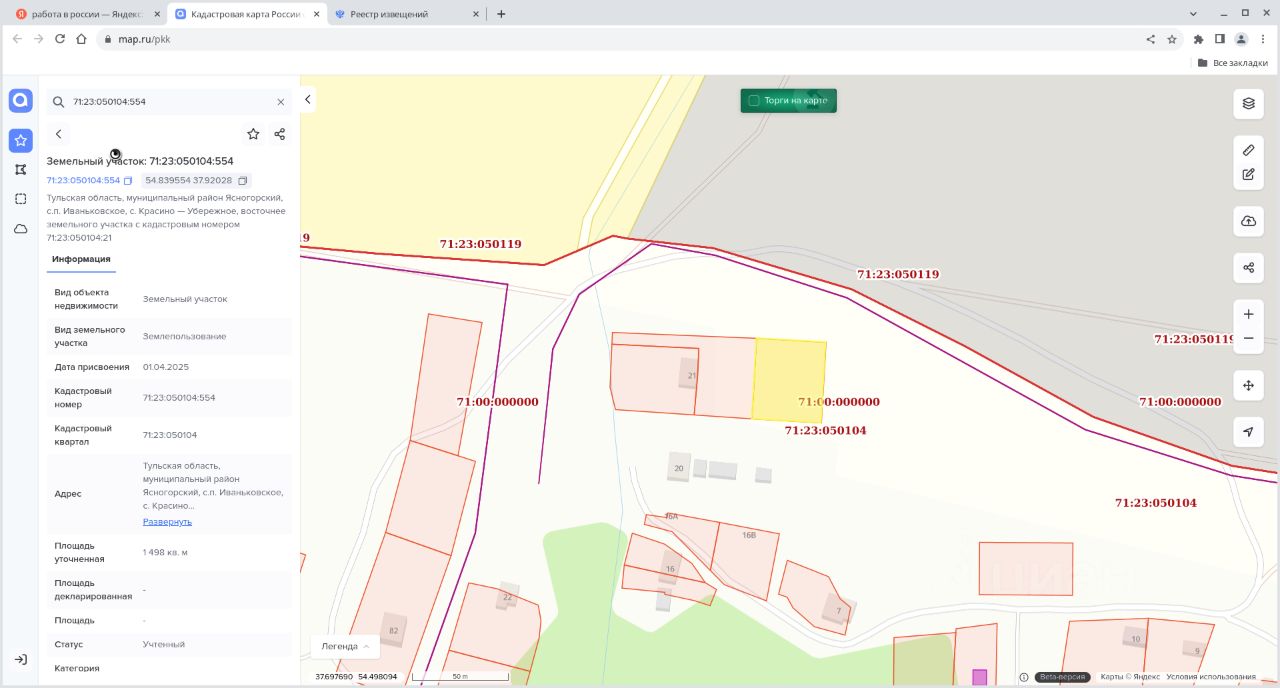
Task: Open the Chrome profile avatar
Action: point(1241,39)
